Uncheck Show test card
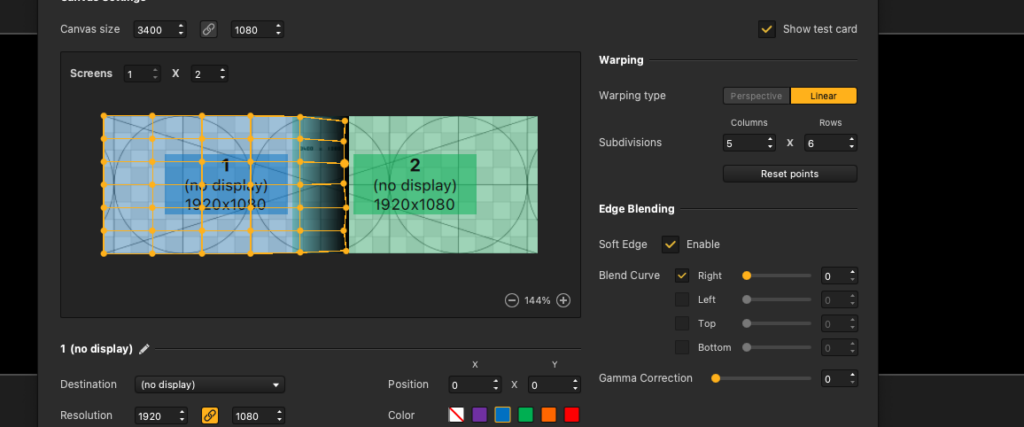Screen dimensions: 1024x427 (x=767, y=29)
